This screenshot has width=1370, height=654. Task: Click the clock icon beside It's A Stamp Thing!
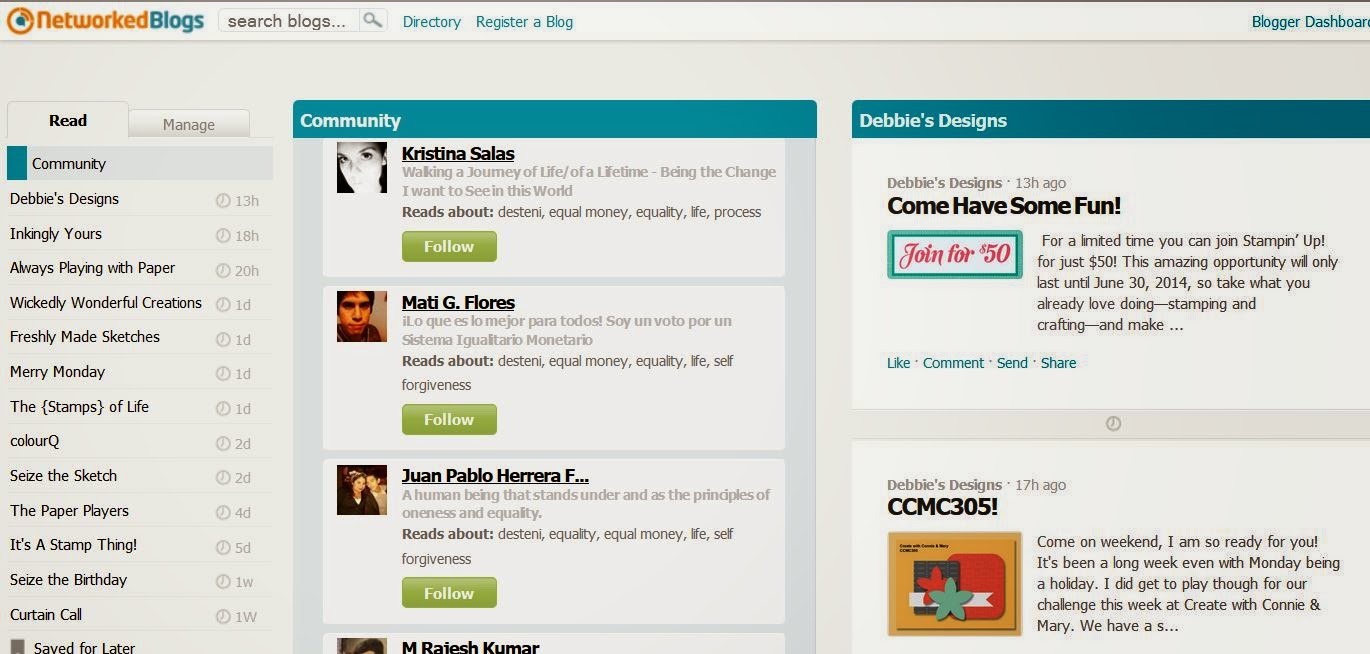click(223, 547)
